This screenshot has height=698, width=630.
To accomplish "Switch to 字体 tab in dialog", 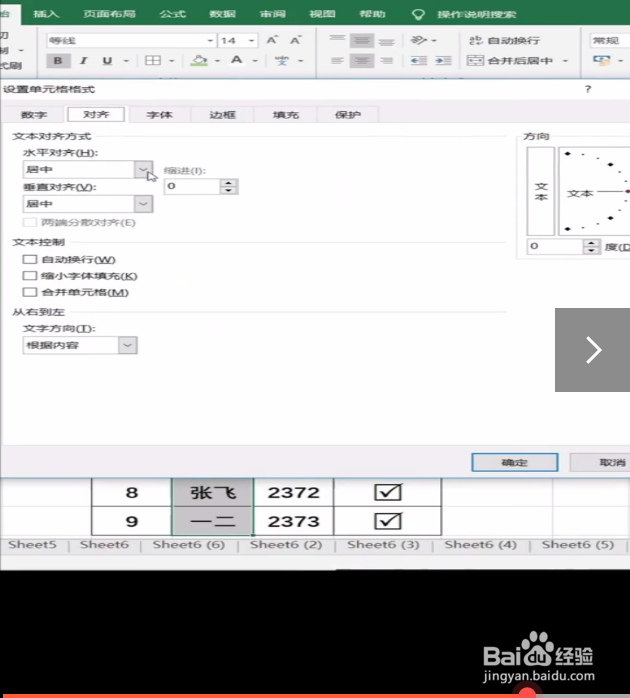I will click(159, 115).
